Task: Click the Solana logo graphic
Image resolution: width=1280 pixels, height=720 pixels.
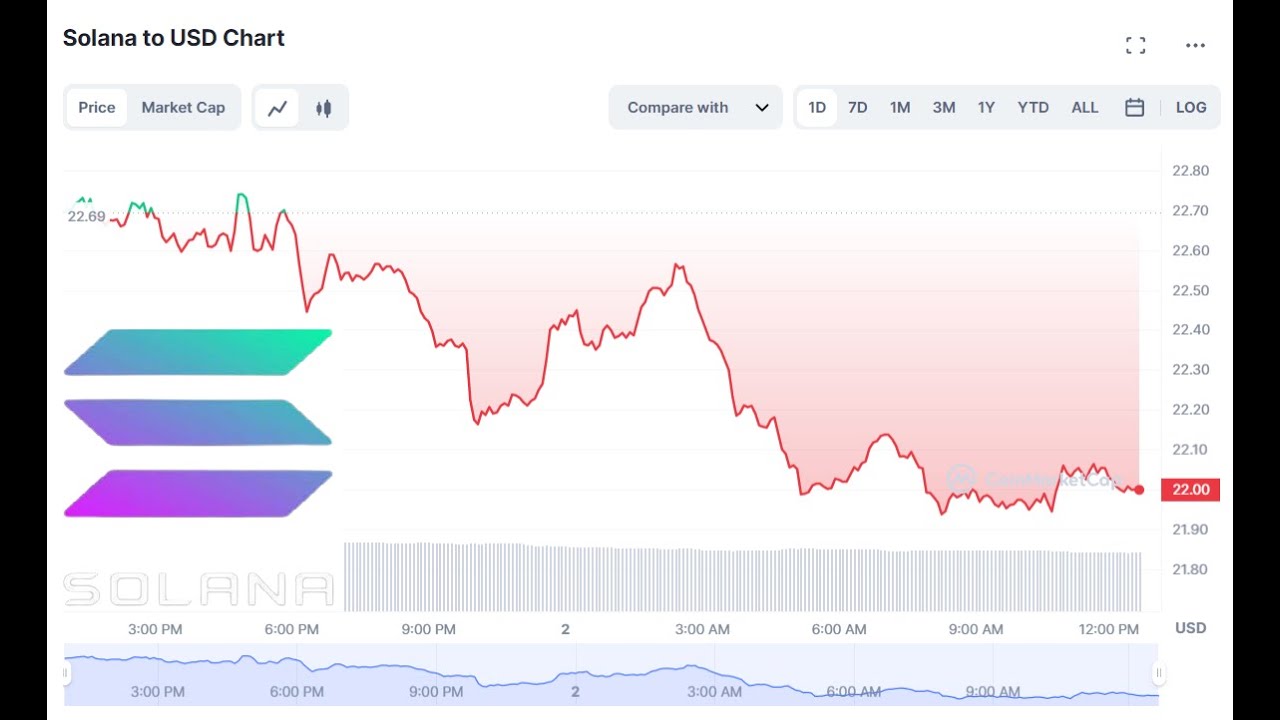Action: tap(198, 423)
